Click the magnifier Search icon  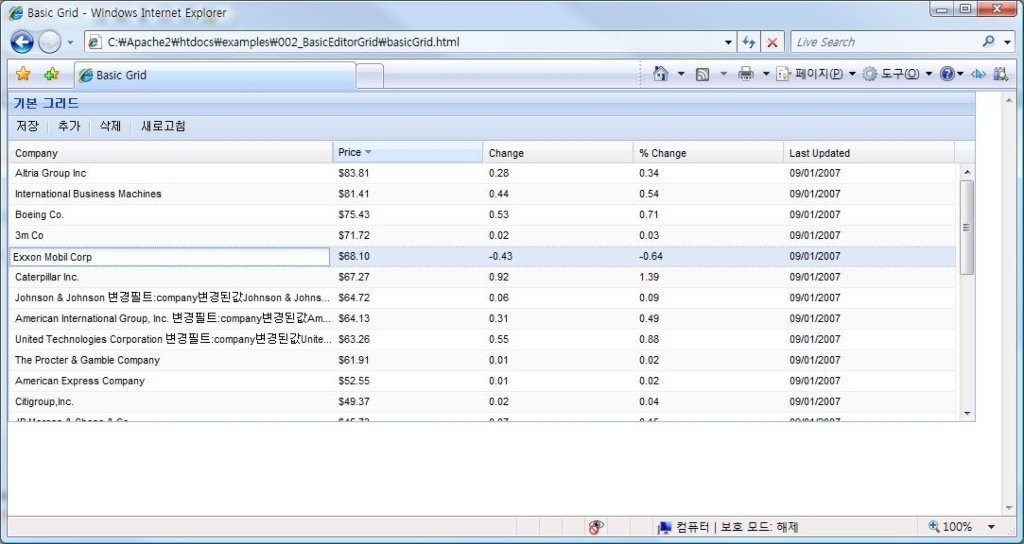click(988, 42)
